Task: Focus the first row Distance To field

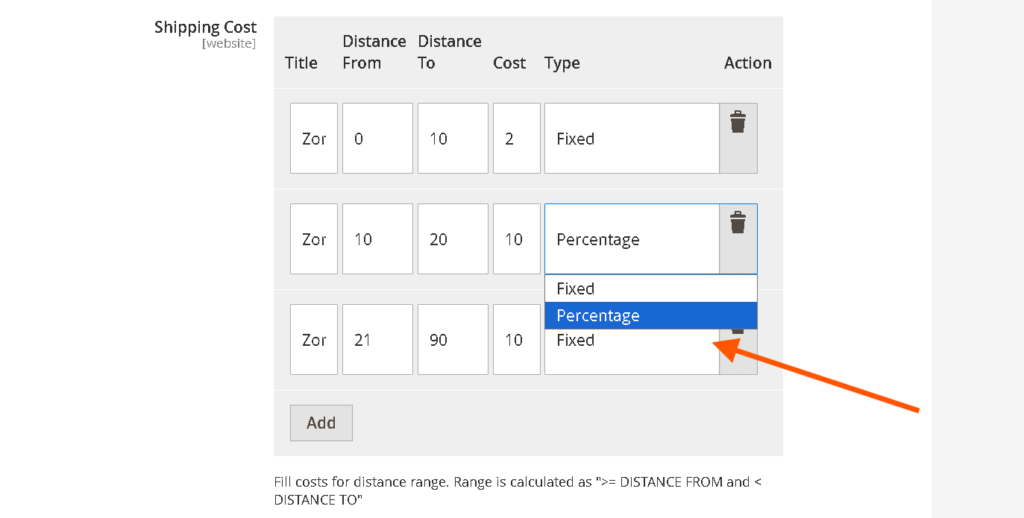Action: point(452,139)
